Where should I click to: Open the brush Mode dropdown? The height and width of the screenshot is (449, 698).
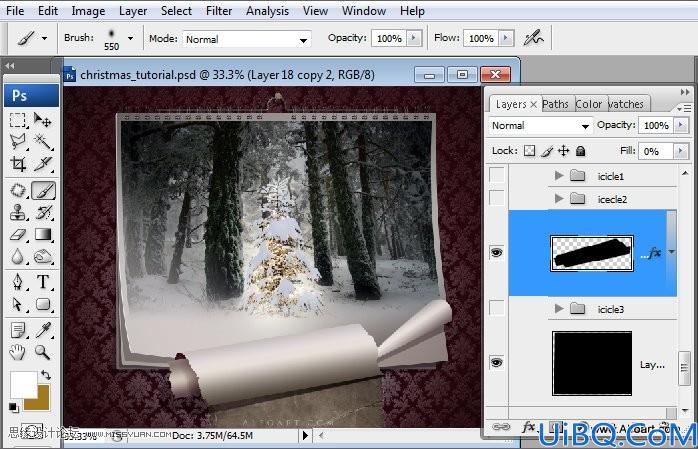(x=247, y=39)
